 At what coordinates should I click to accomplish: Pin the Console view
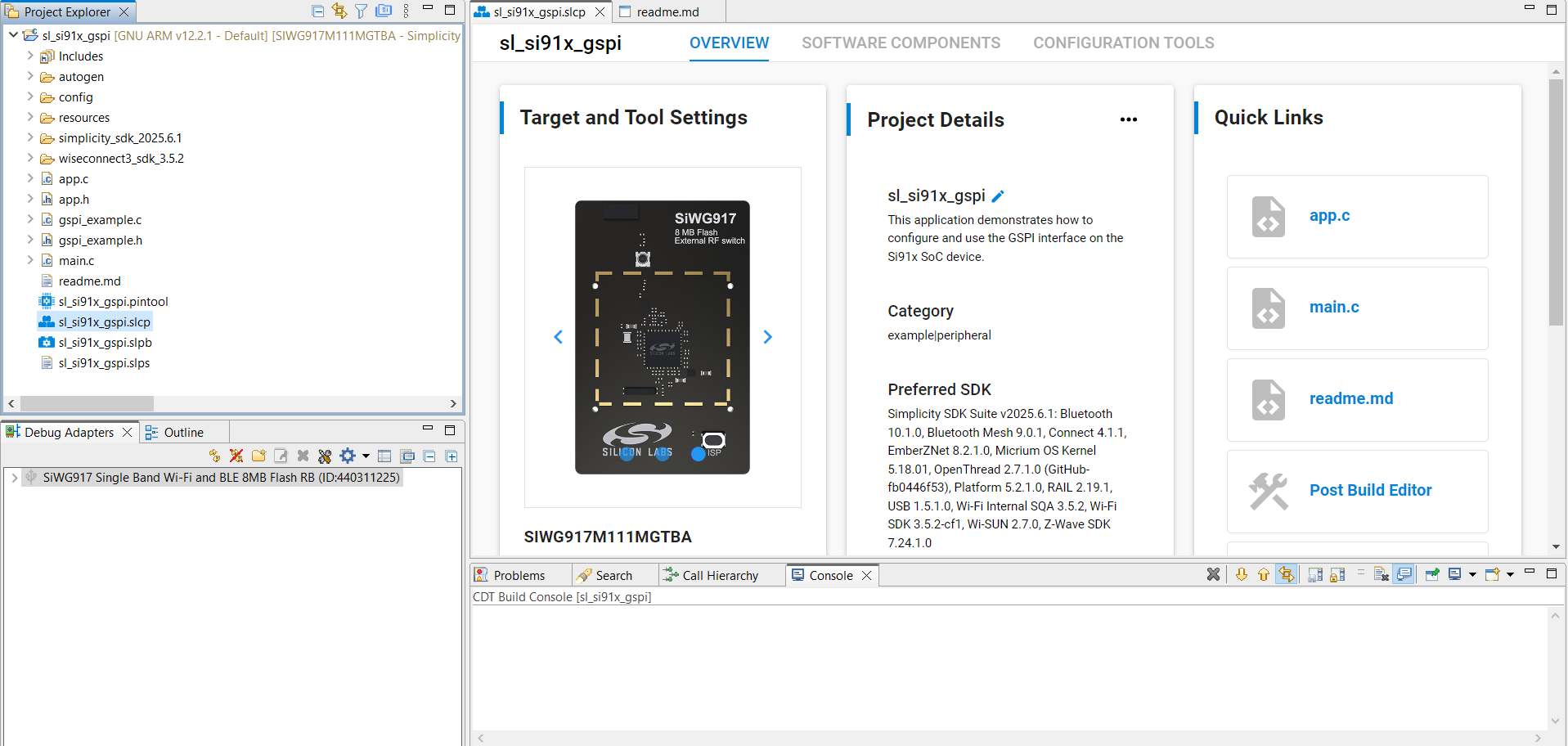1432,574
